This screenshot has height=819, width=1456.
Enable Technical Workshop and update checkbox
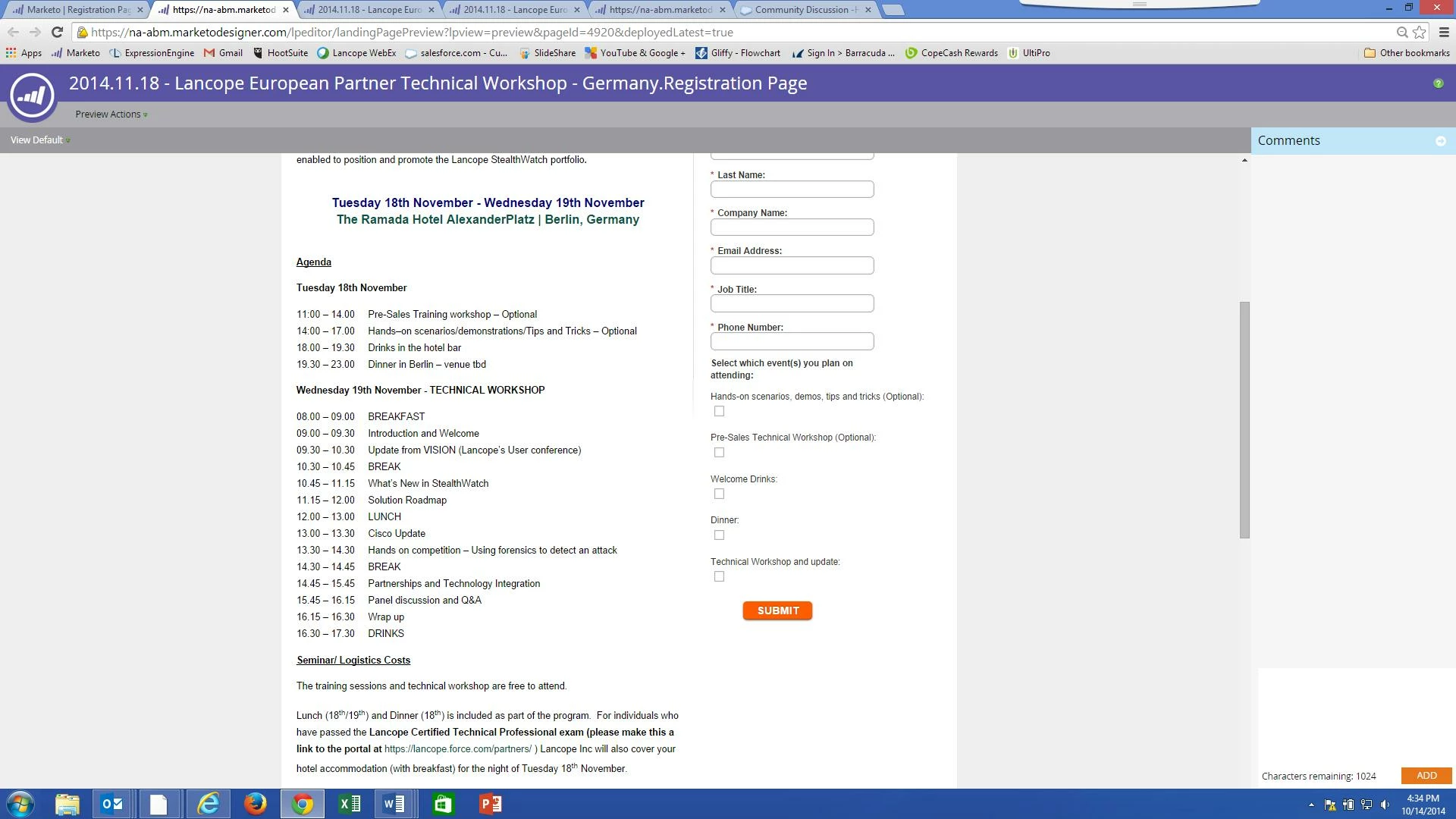719,576
